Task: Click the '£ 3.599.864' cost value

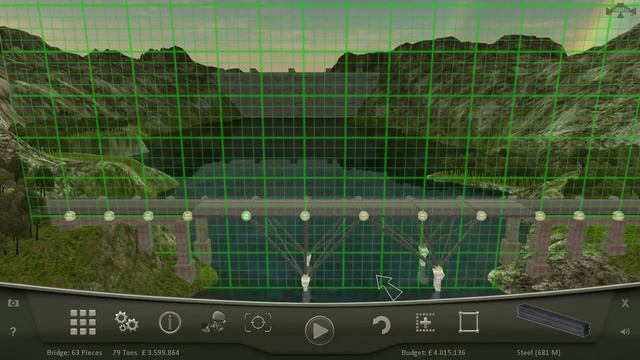Action: point(160,353)
